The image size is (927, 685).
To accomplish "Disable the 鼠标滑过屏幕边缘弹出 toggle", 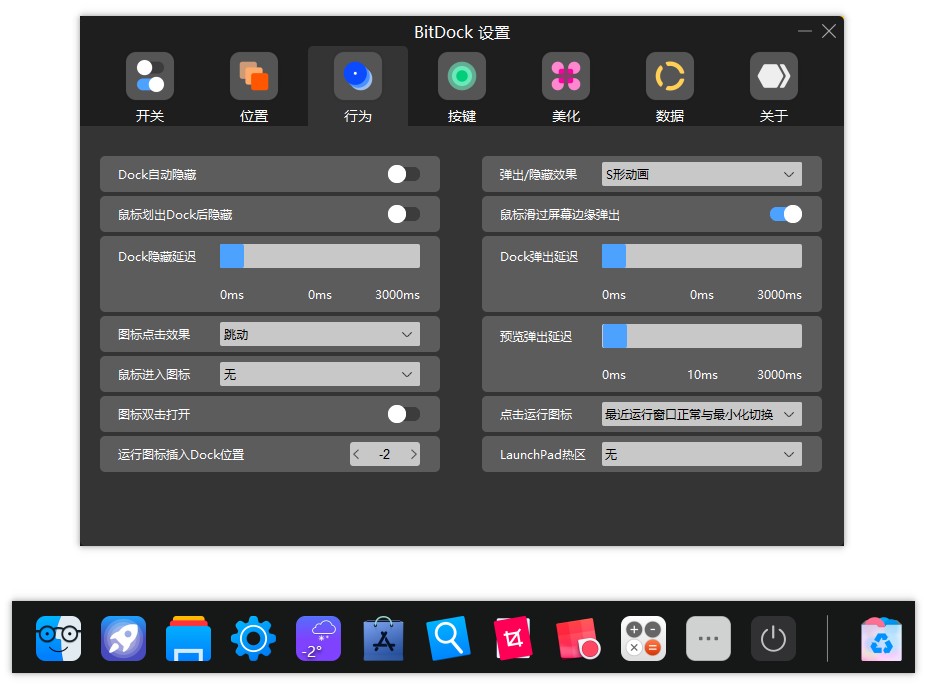I will (x=785, y=213).
